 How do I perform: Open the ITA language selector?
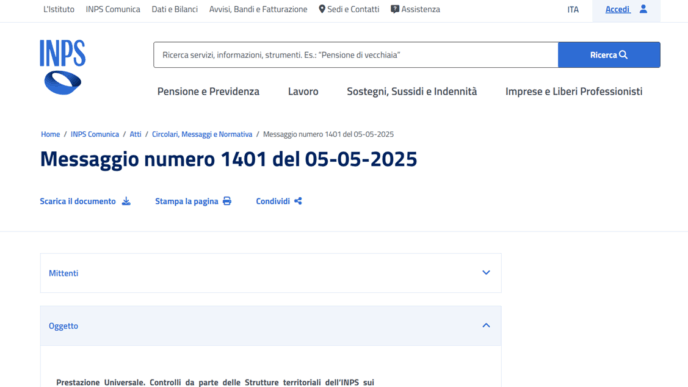(x=573, y=9)
